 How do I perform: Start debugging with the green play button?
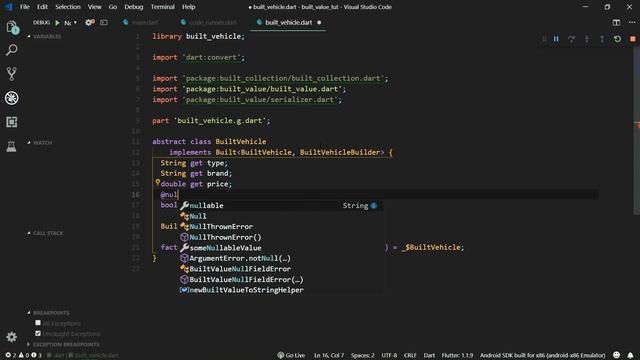pos(58,23)
